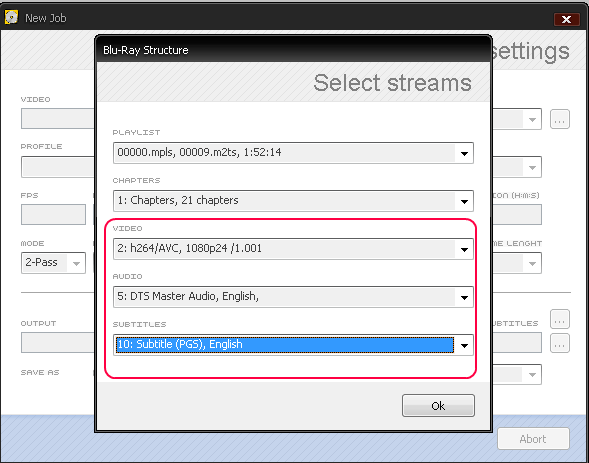Select the 1: Chapters, 21 chapters field
This screenshot has width=589, height=463.
(293, 201)
